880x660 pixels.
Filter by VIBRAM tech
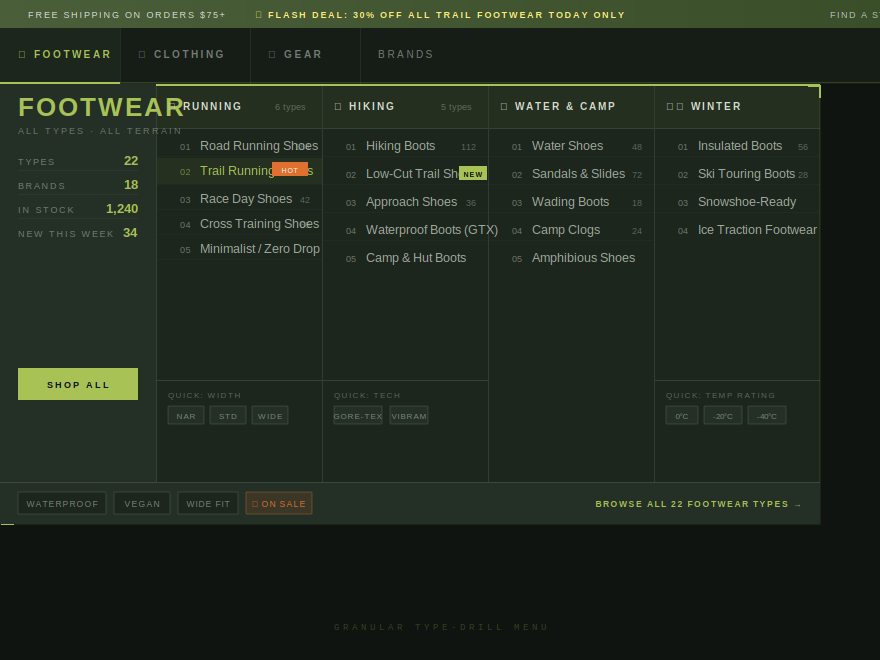[x=409, y=416]
